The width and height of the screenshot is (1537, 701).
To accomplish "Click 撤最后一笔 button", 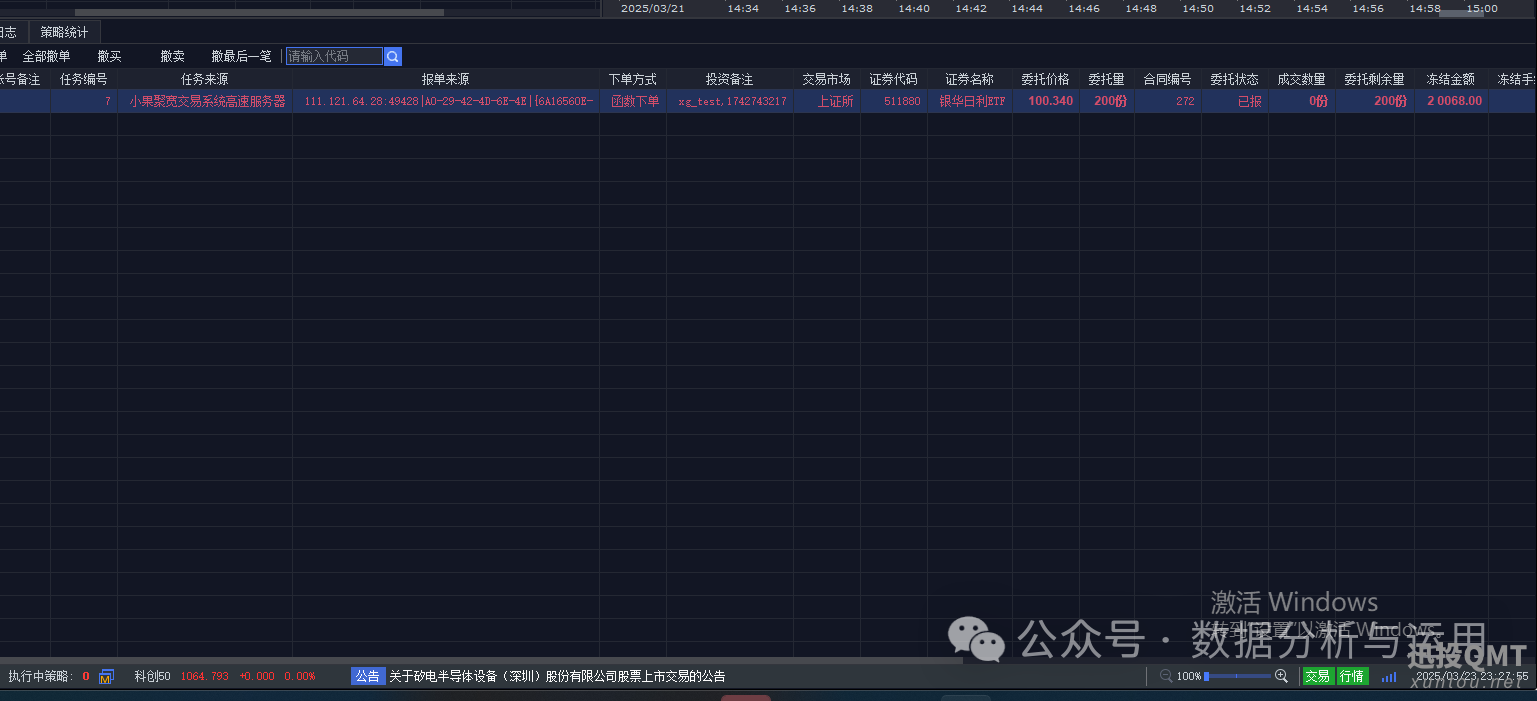I will coord(241,57).
